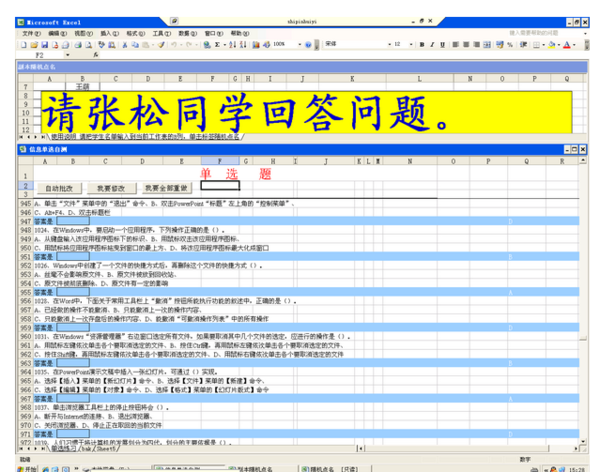Click the AutoSum sigma icon

[x=217, y=45]
